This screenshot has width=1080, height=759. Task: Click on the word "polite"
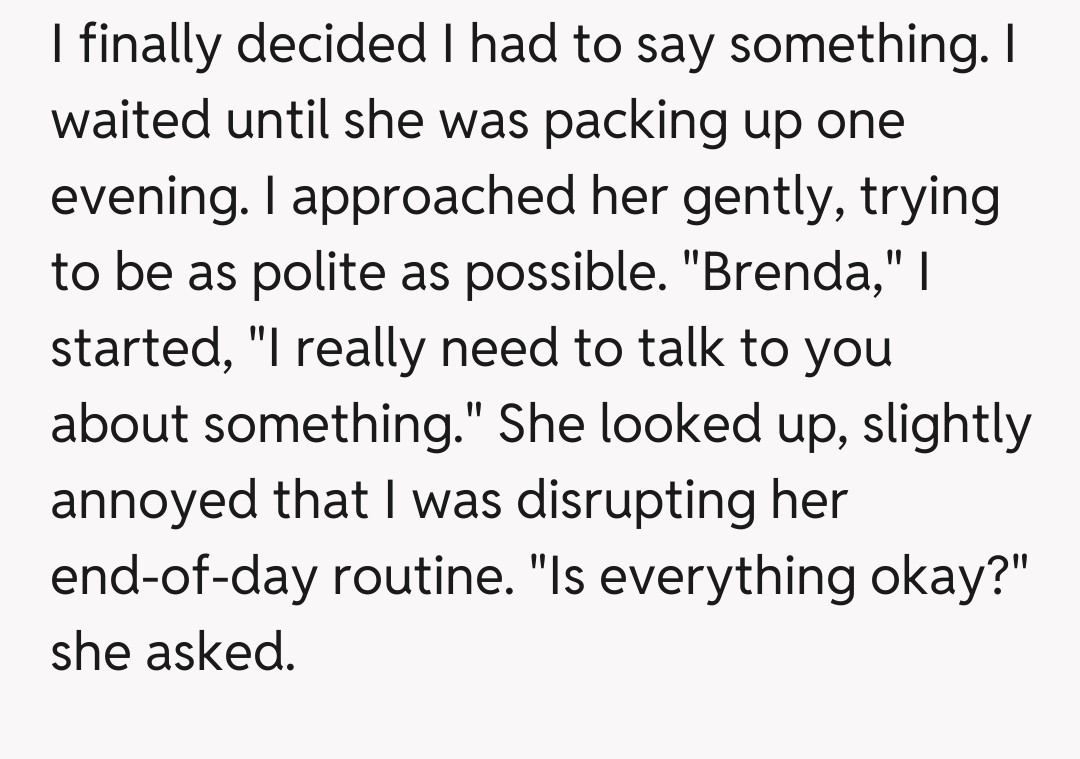[309, 274]
